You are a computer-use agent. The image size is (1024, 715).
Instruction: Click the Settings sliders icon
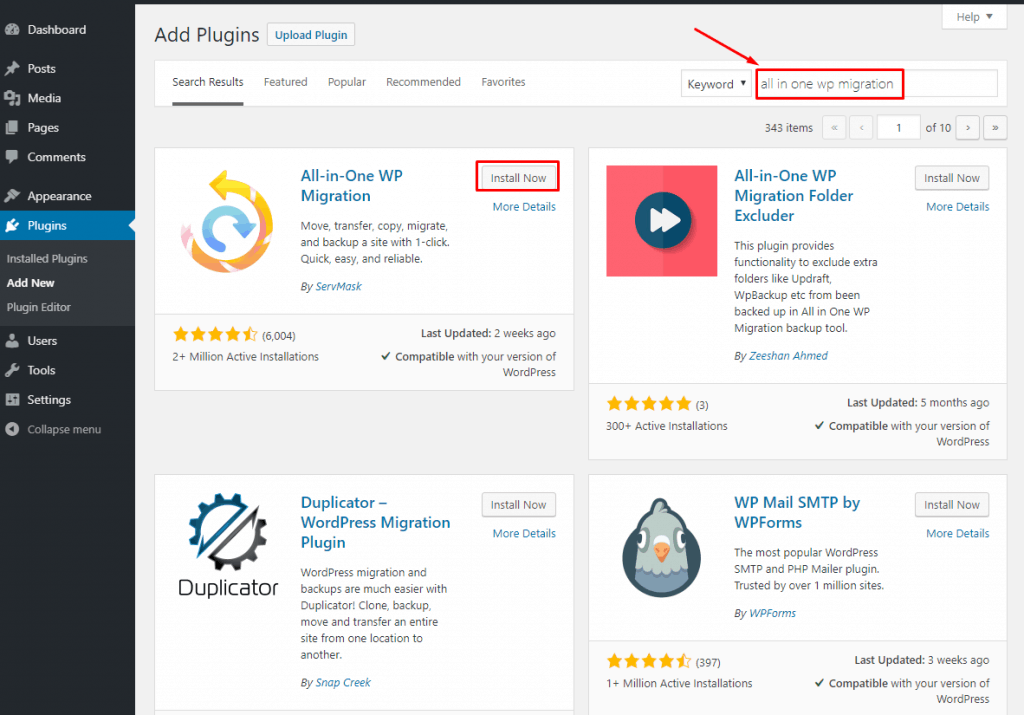click(x=12, y=400)
